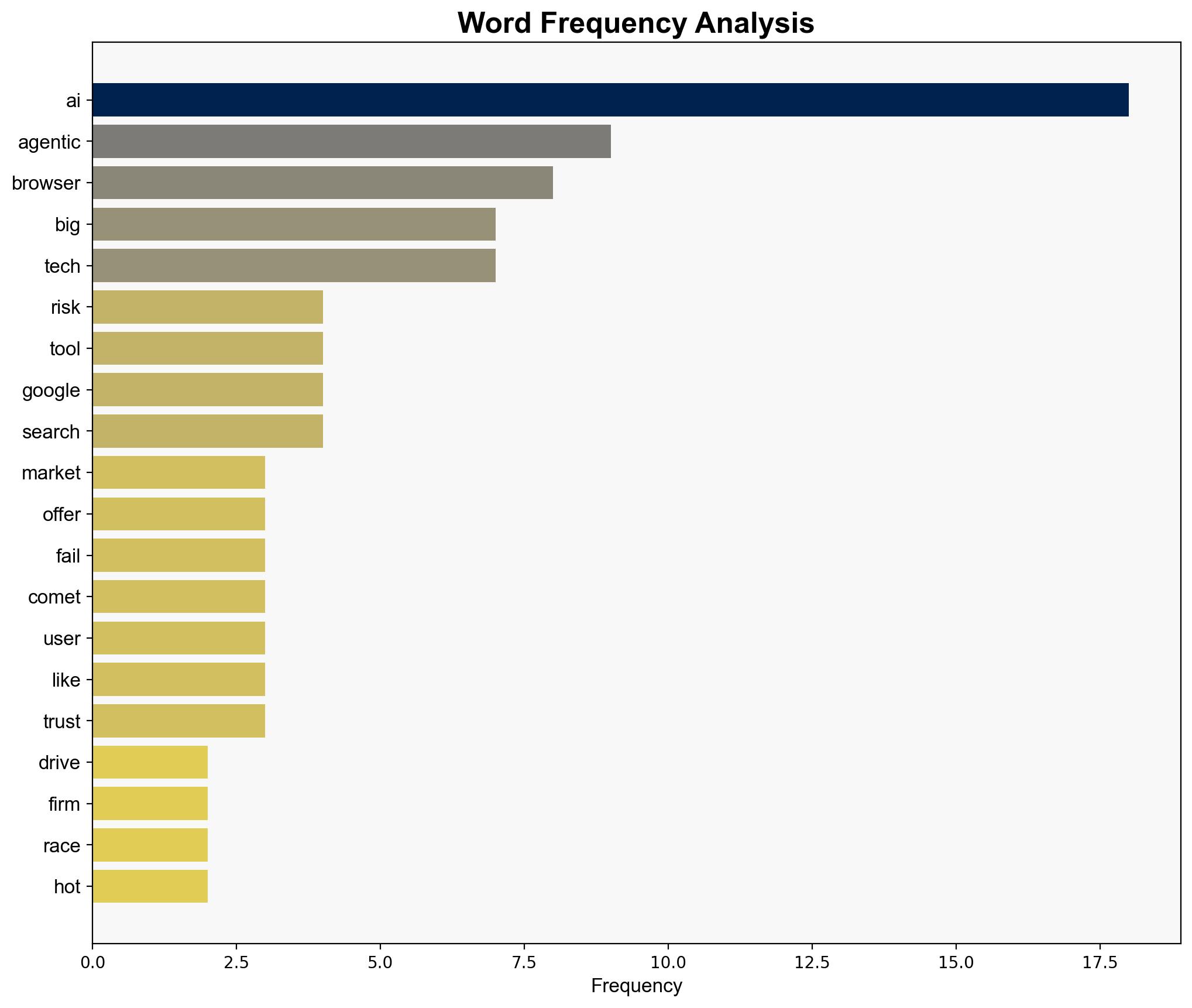Image resolution: width=1192 pixels, height=1008 pixels.
Task: Click the 'firm' bar
Action: (150, 804)
